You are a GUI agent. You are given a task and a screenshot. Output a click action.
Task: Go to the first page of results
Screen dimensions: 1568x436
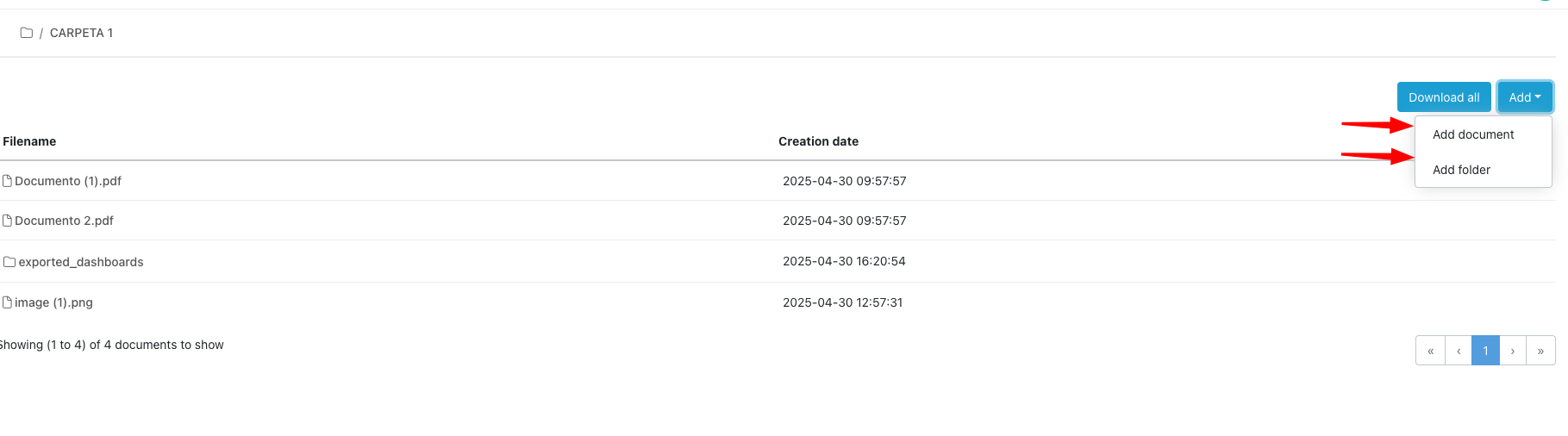(x=1430, y=351)
